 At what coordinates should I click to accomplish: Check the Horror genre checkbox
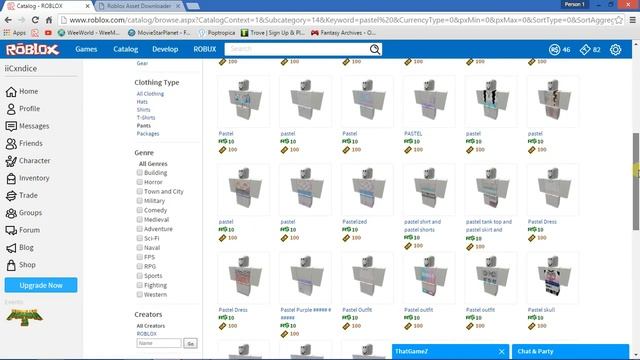point(140,182)
